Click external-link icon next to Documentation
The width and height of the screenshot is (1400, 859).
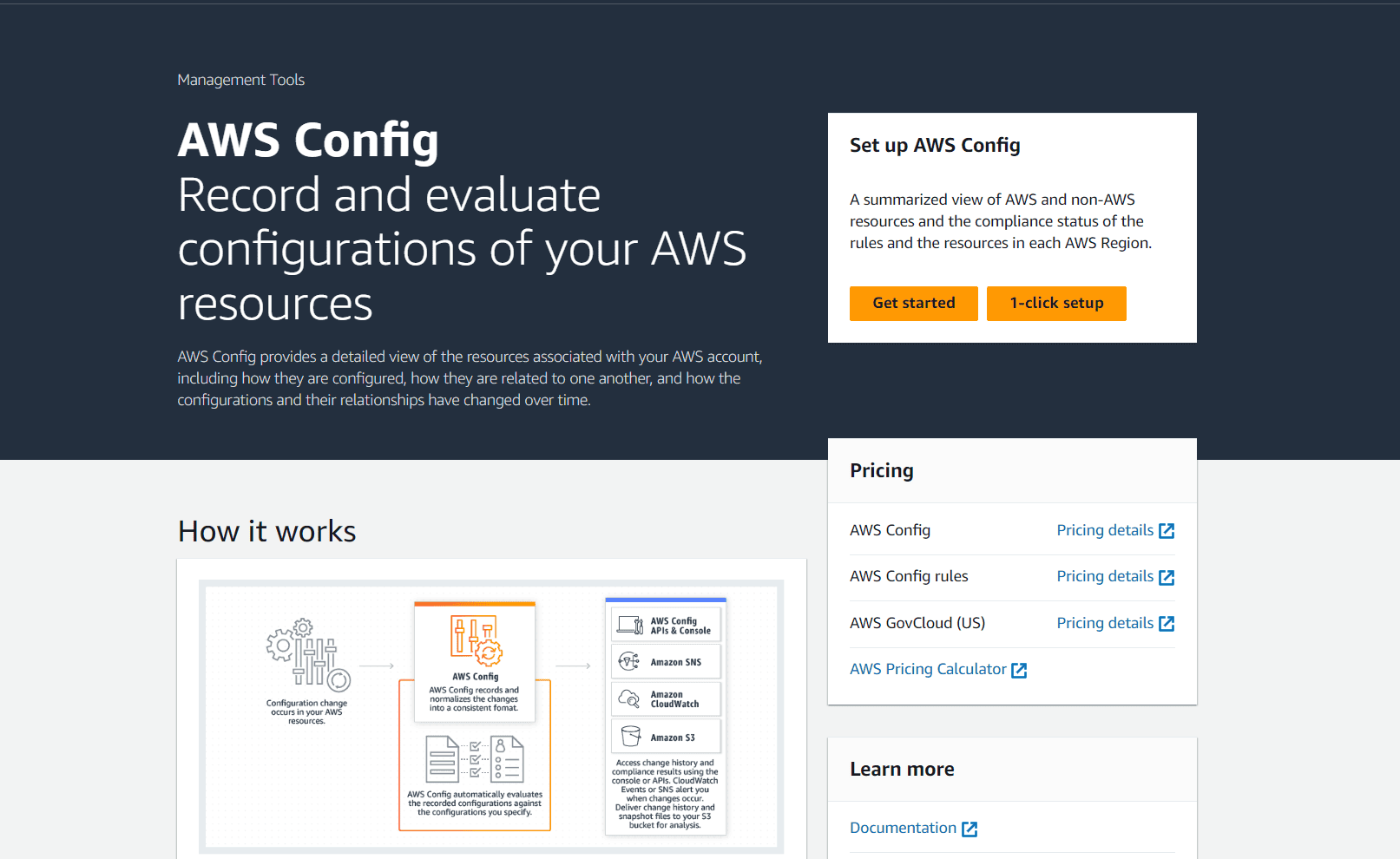(x=969, y=829)
